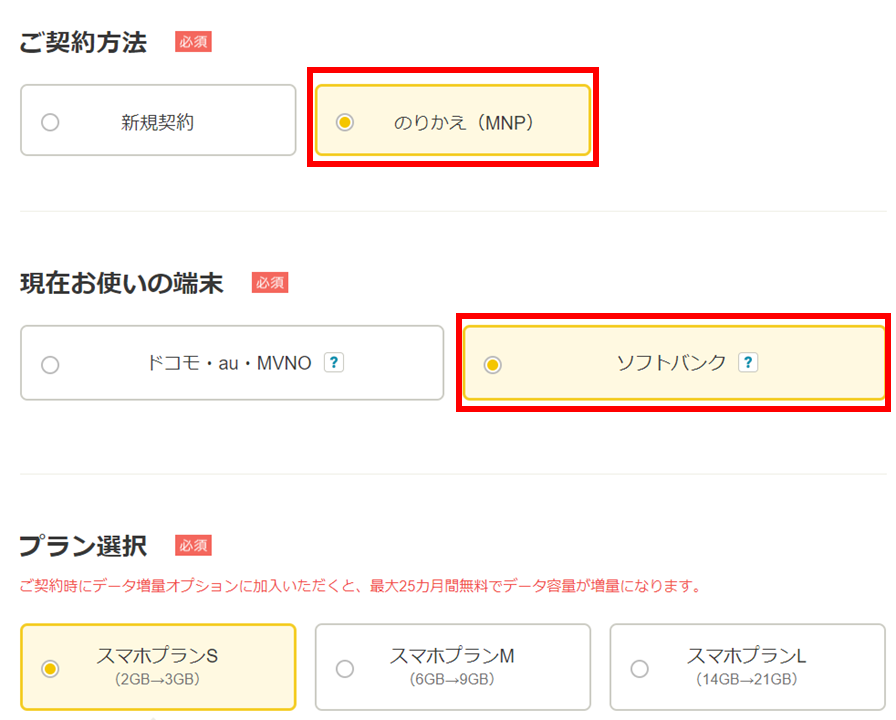Viewport: 896px width, 720px height.
Task: Click 必須 badge next to 現在お使いの端末
Action: [x=270, y=282]
